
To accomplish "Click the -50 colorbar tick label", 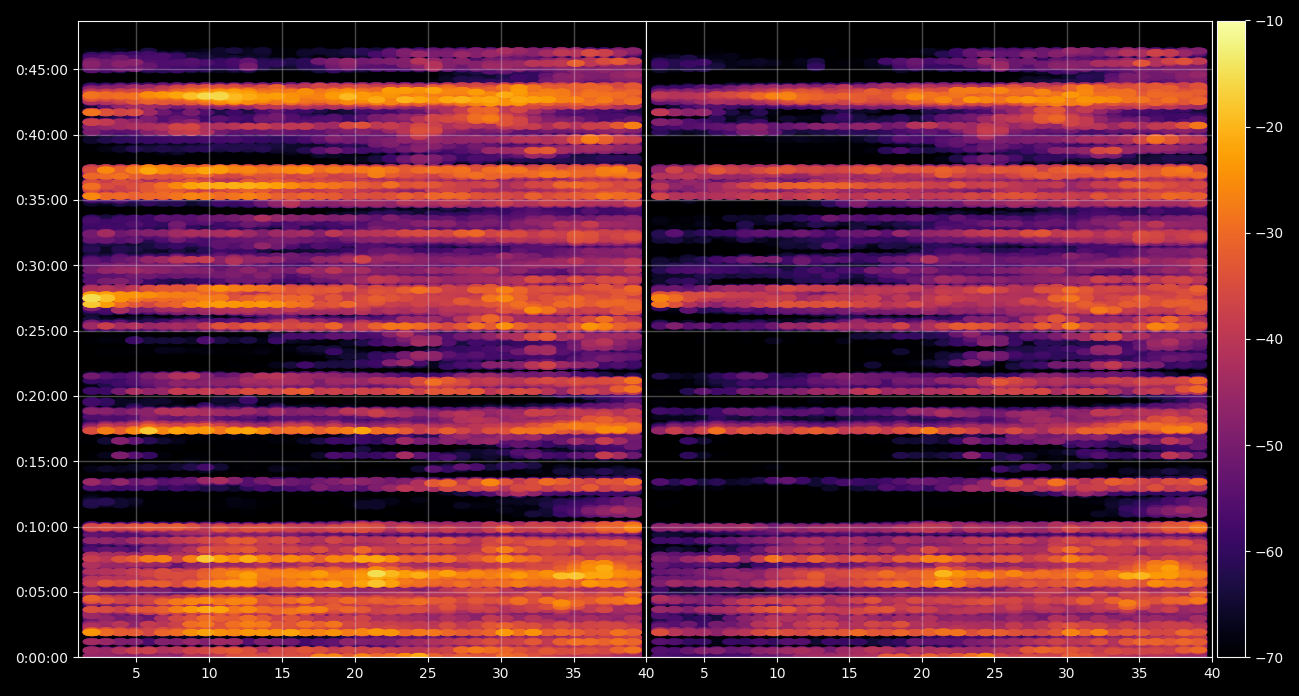I will coord(1269,445).
